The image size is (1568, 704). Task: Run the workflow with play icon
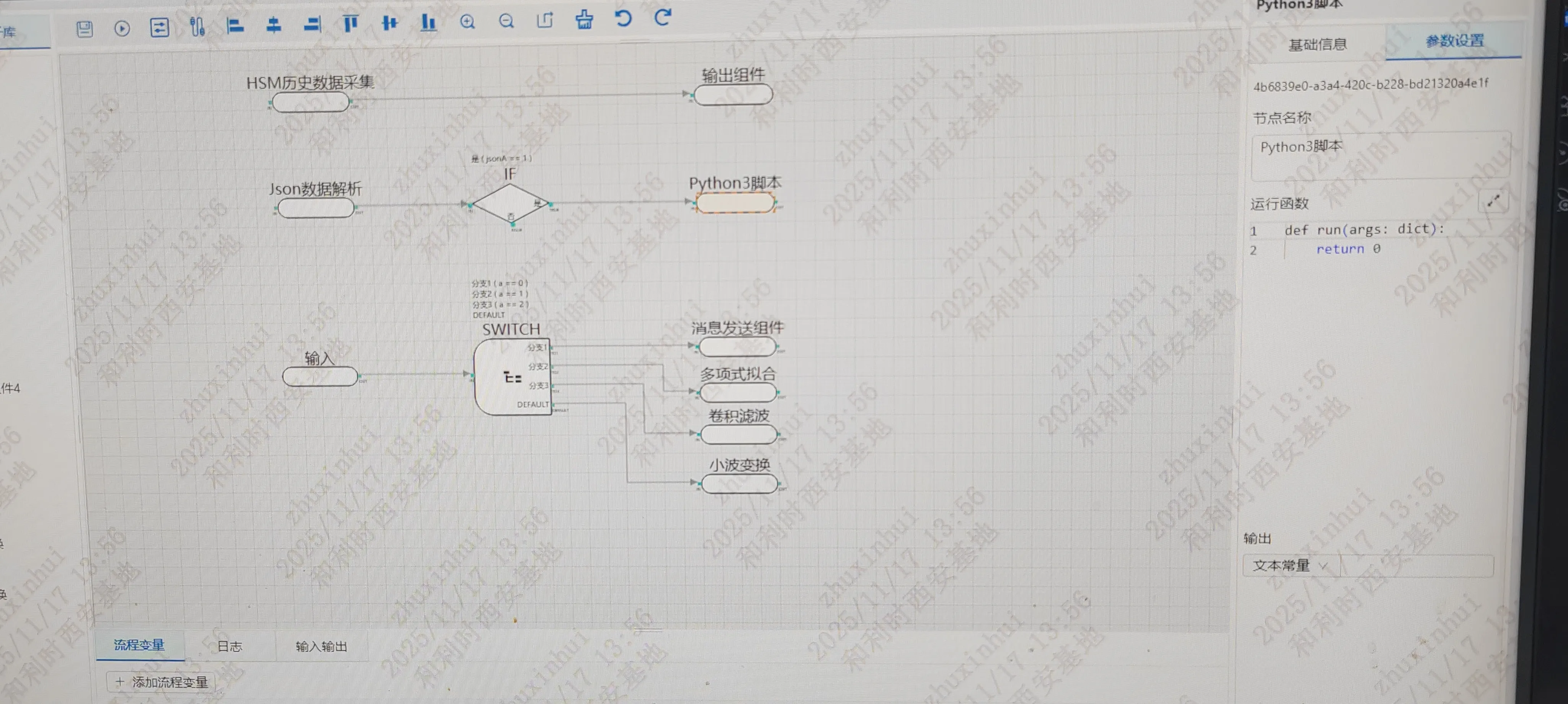click(x=122, y=29)
